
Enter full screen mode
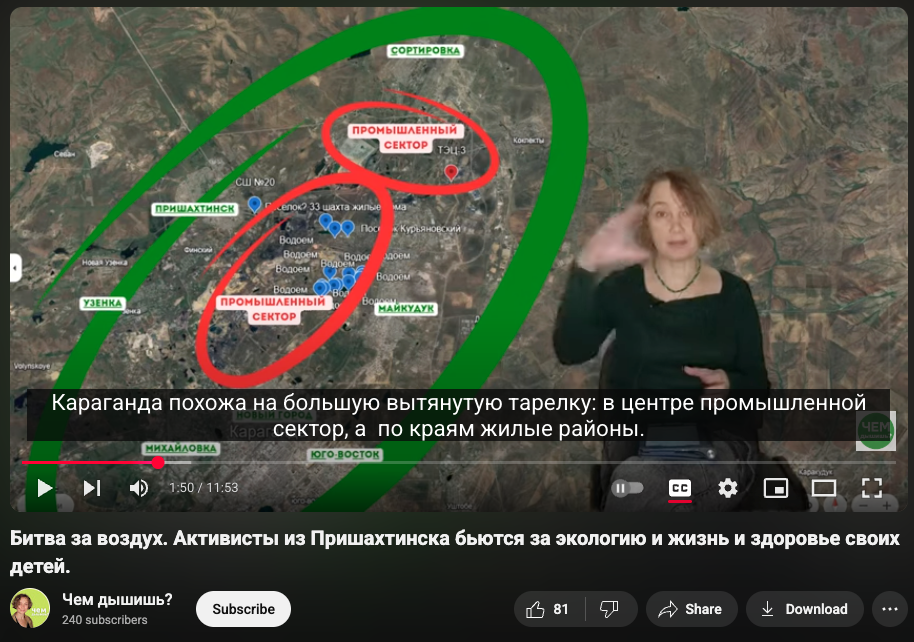(872, 487)
